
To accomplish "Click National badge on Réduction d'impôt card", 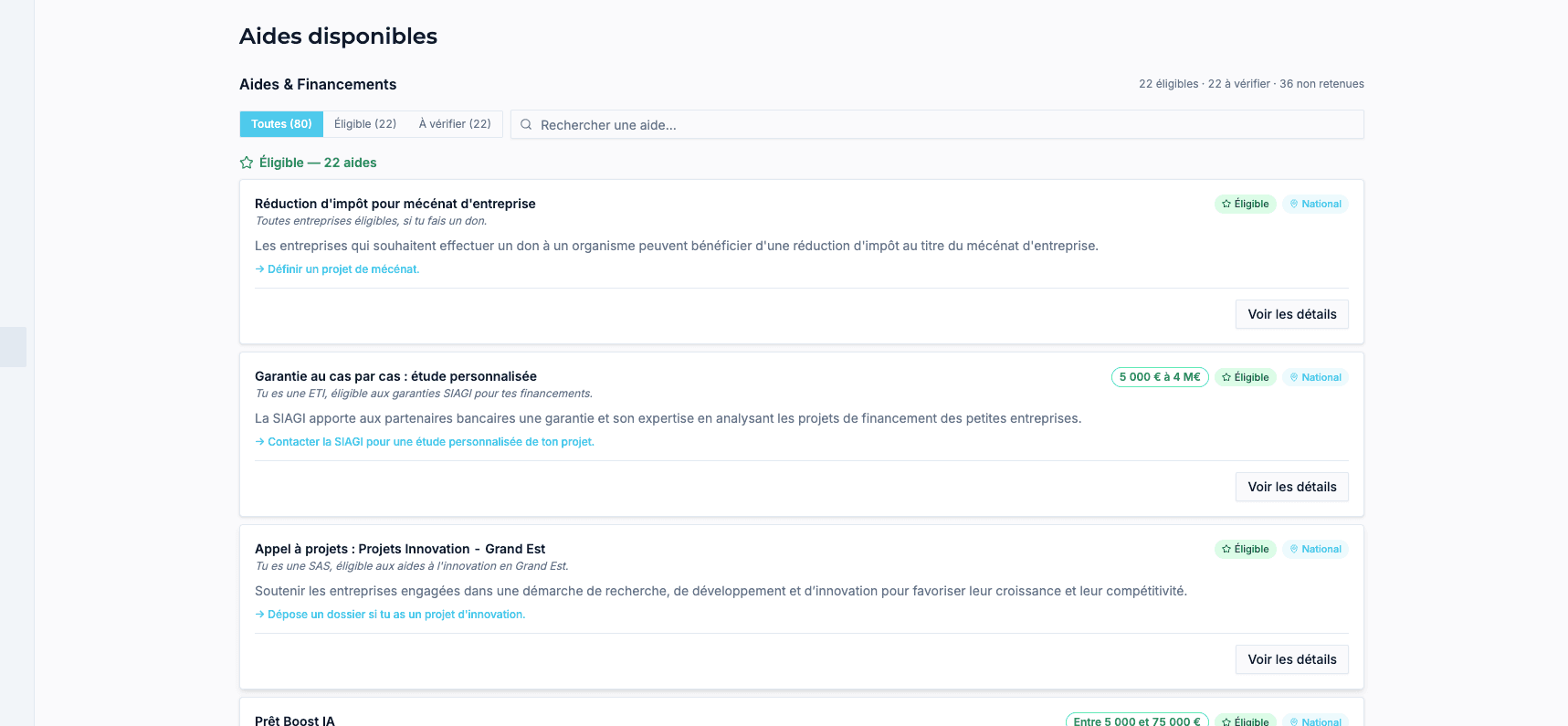I will pos(1315,204).
